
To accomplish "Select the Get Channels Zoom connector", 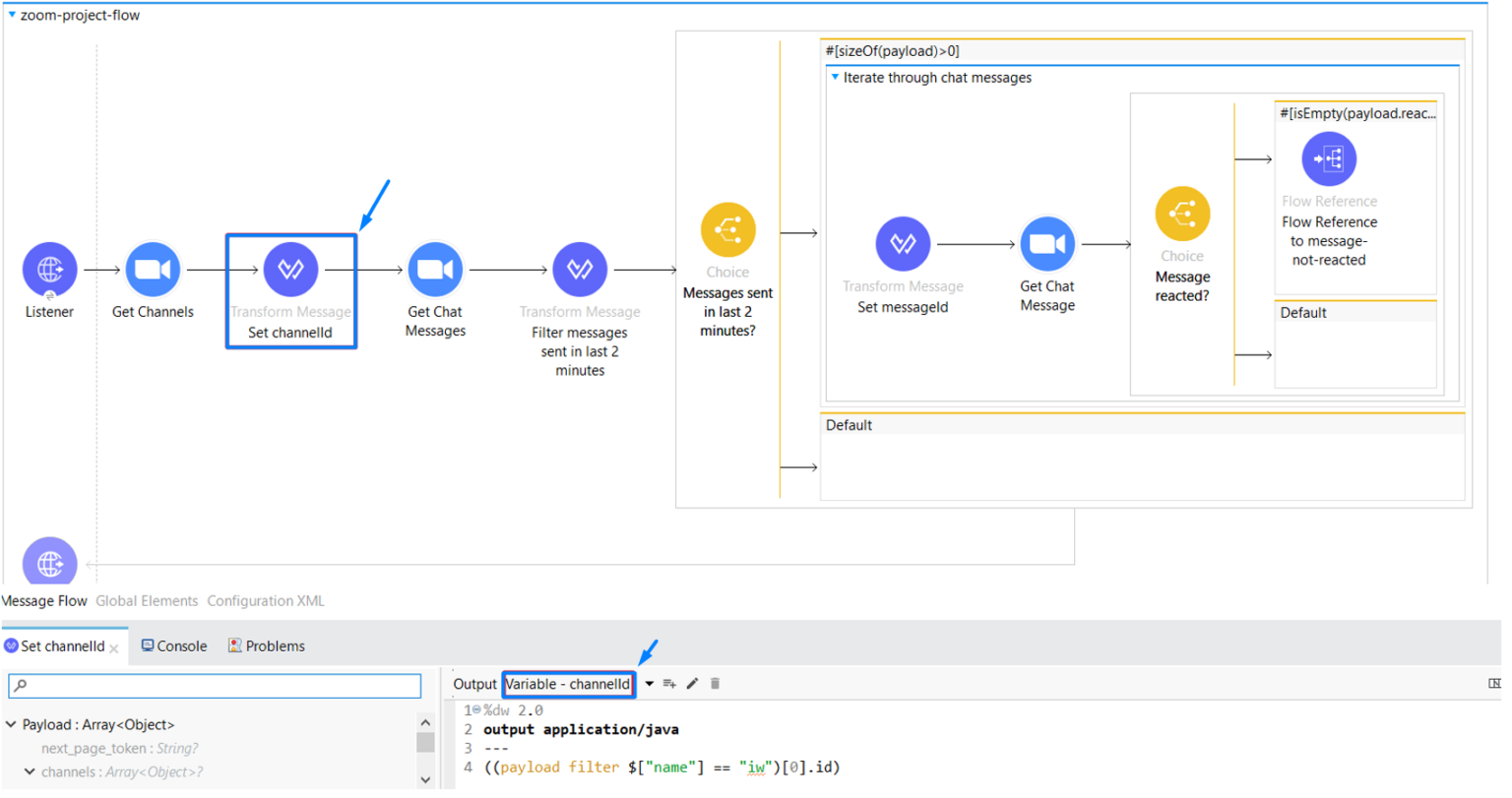I will click(153, 269).
